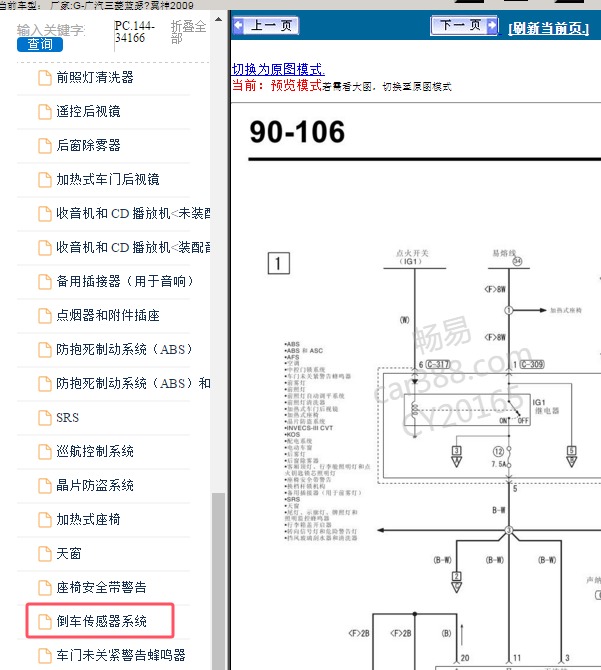
Task: Open the 天窗 entry
Action: pos(69,554)
